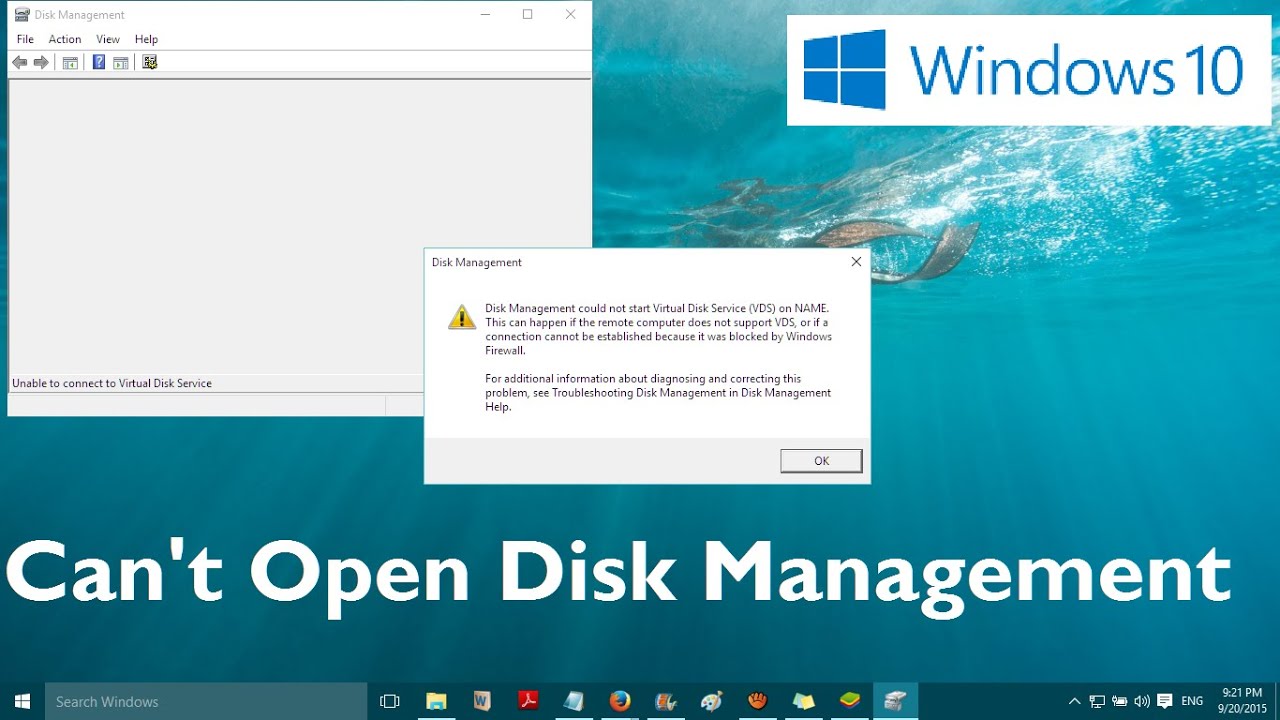Launch Firefox from the taskbar
The image size is (1280, 720).
pos(620,701)
